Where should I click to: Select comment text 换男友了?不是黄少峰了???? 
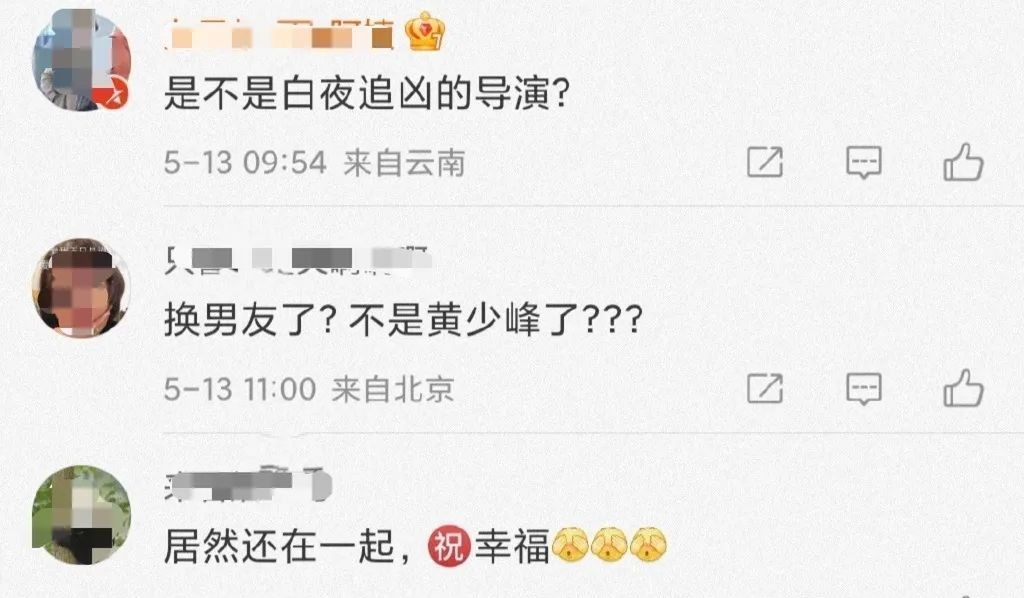(x=403, y=321)
